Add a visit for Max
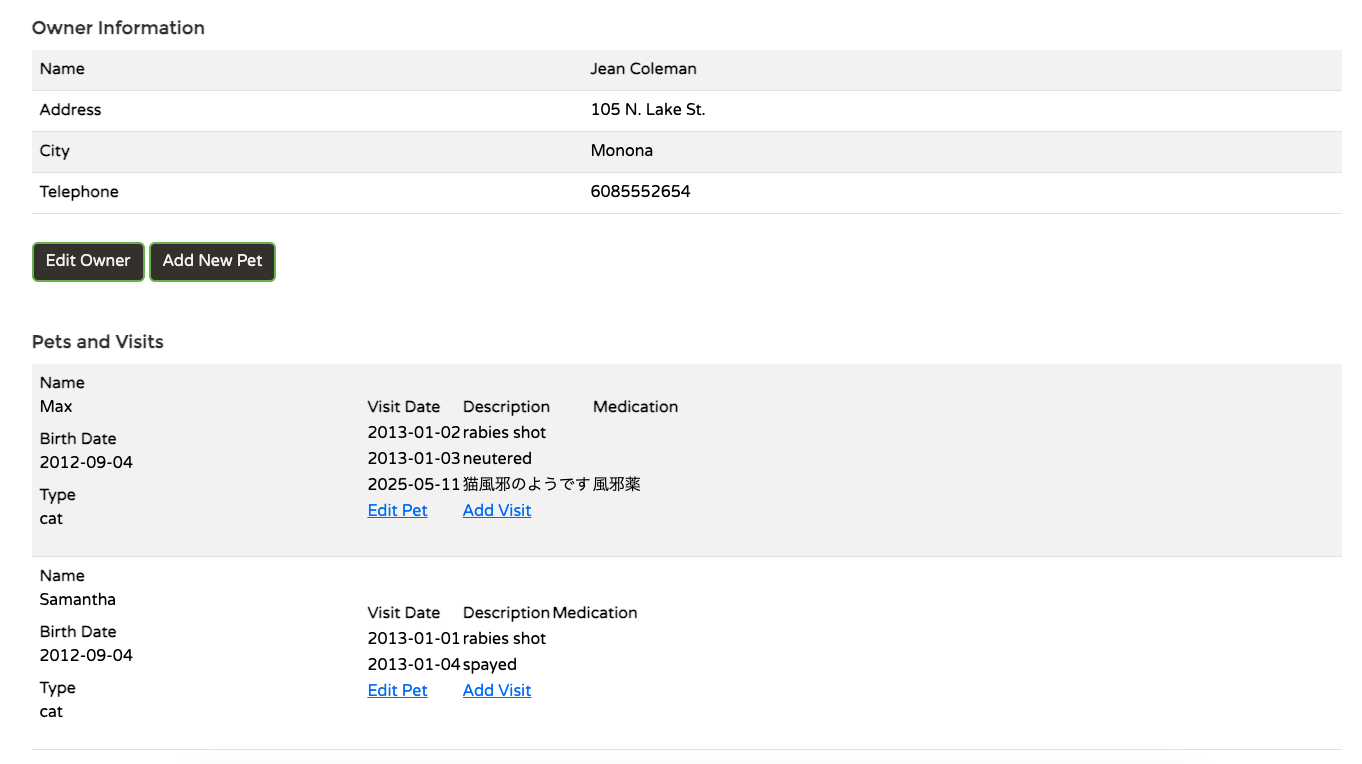The image size is (1362, 764). pos(497,510)
